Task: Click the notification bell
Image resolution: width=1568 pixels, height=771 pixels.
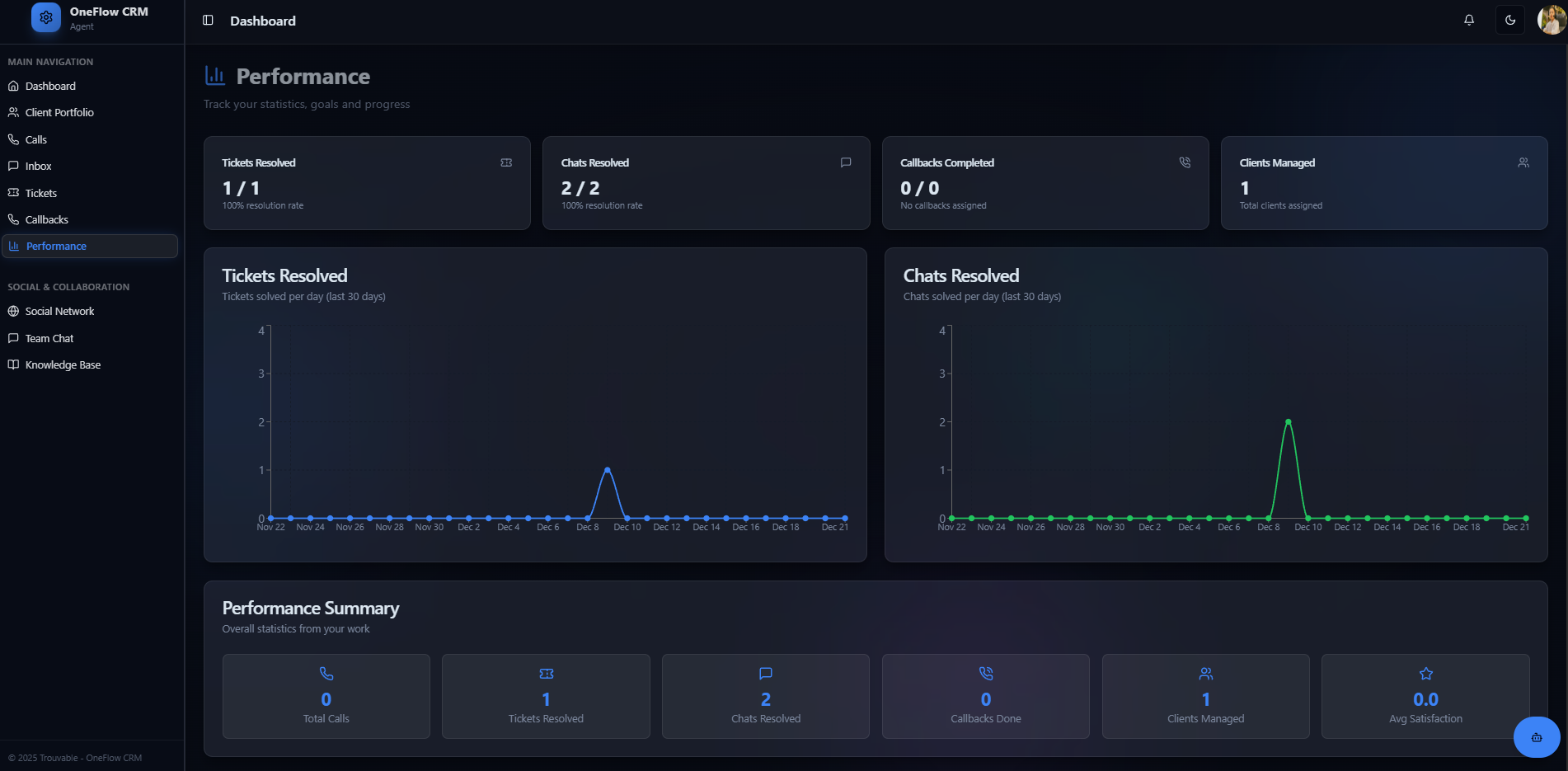Action: pos(1468,20)
